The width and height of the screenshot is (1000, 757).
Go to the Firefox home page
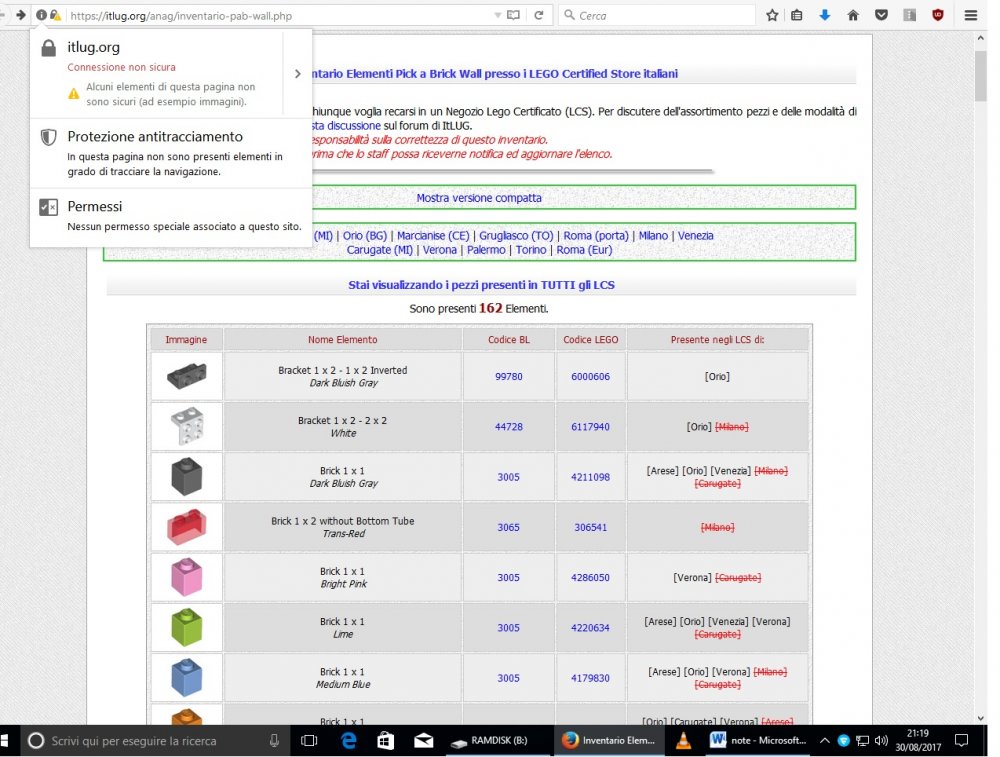[x=853, y=15]
